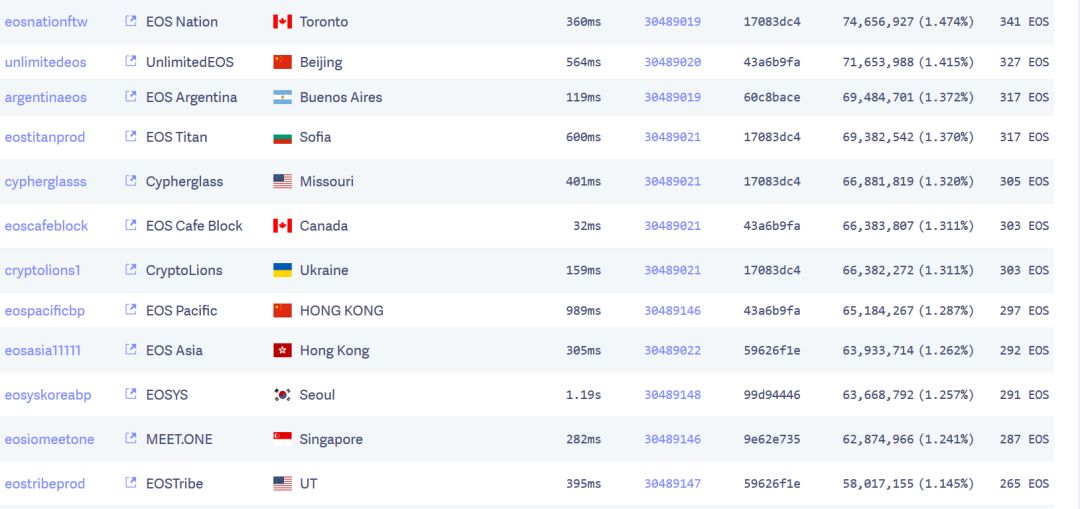Open the eosiomeetone account link
Image resolution: width=1080 pixels, height=509 pixels.
(x=50, y=439)
